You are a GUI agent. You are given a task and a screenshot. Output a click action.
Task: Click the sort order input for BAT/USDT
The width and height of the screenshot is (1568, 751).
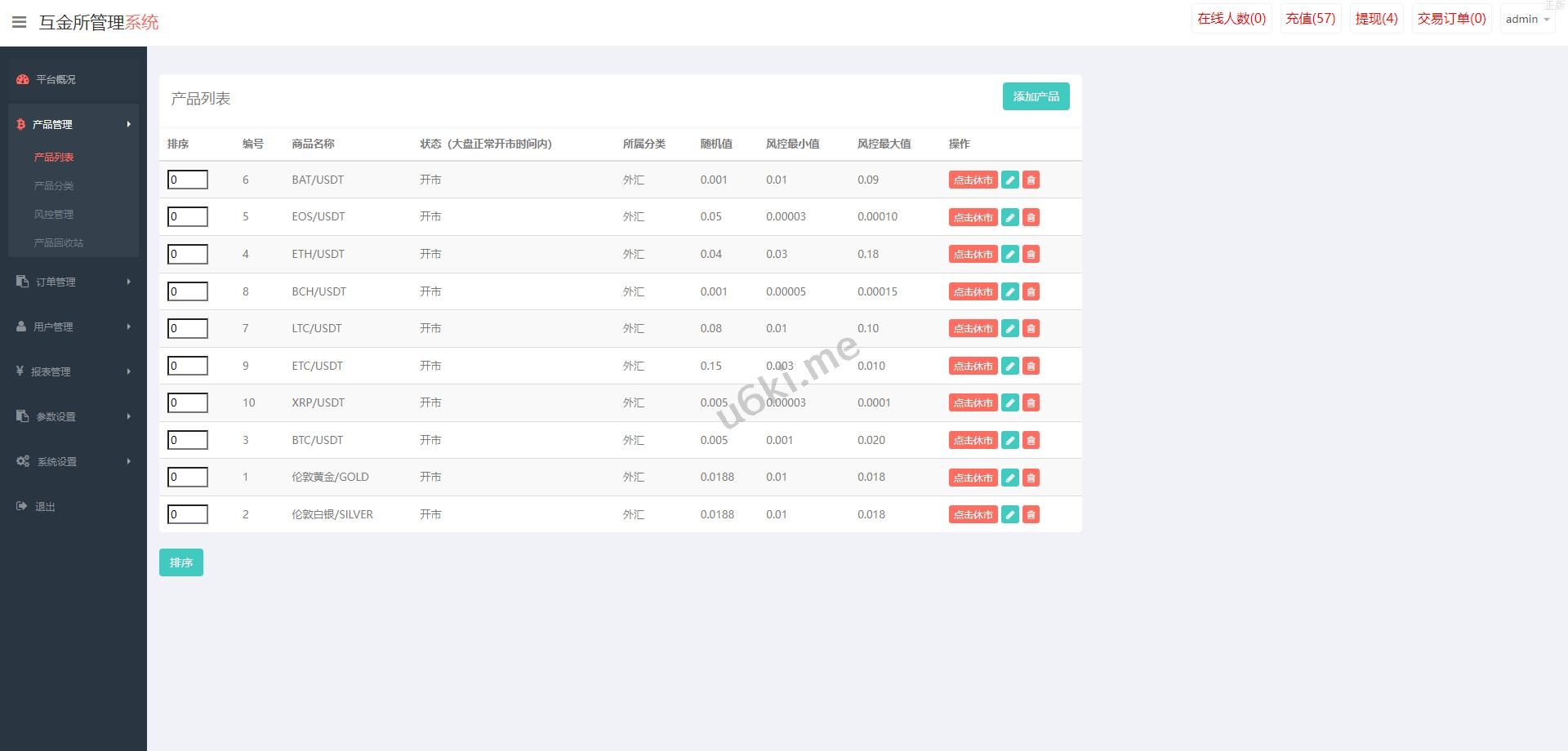click(x=188, y=180)
